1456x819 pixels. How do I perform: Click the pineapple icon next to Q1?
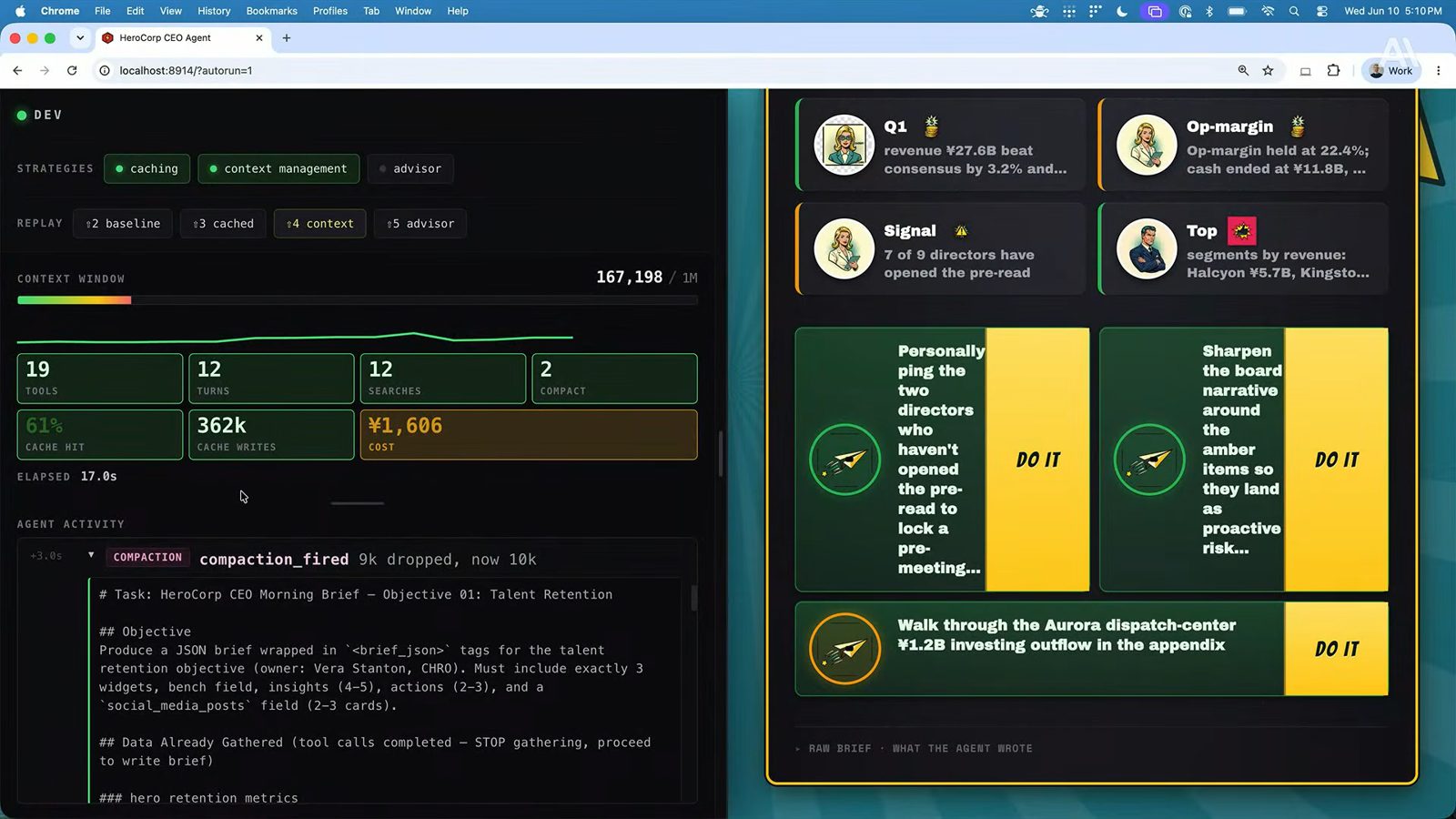point(931,126)
